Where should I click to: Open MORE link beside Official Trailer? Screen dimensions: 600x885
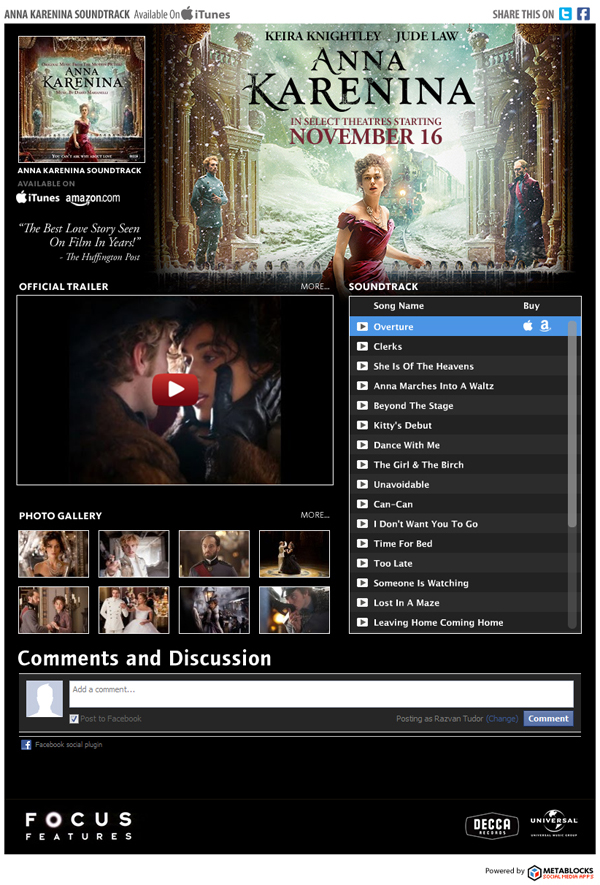click(315, 287)
